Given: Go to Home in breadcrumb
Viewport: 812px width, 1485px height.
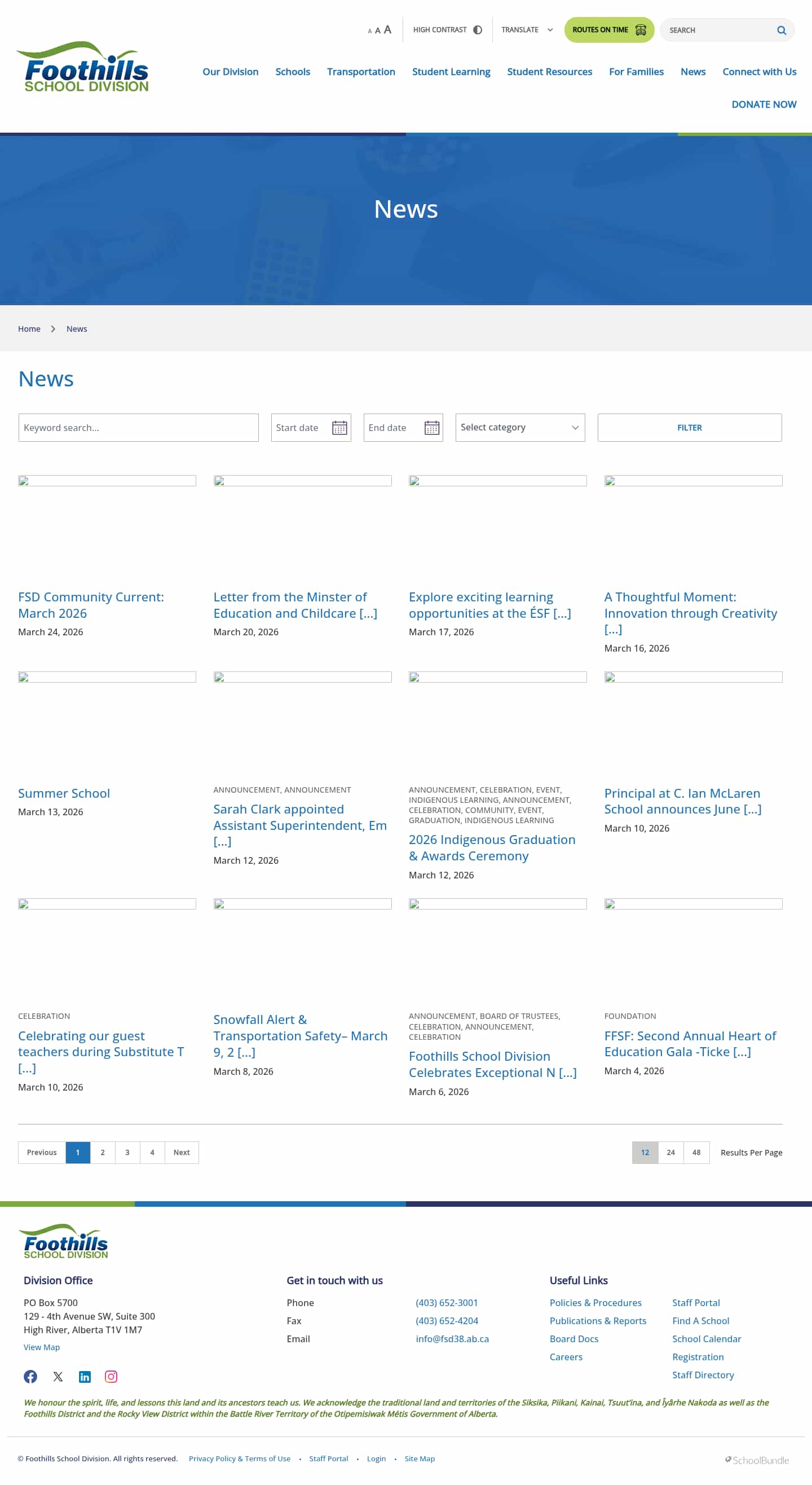Looking at the screenshot, I should 29,328.
